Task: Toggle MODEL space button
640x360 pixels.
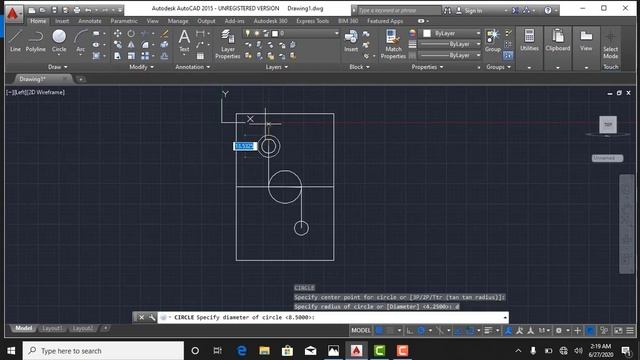Action: pos(361,330)
